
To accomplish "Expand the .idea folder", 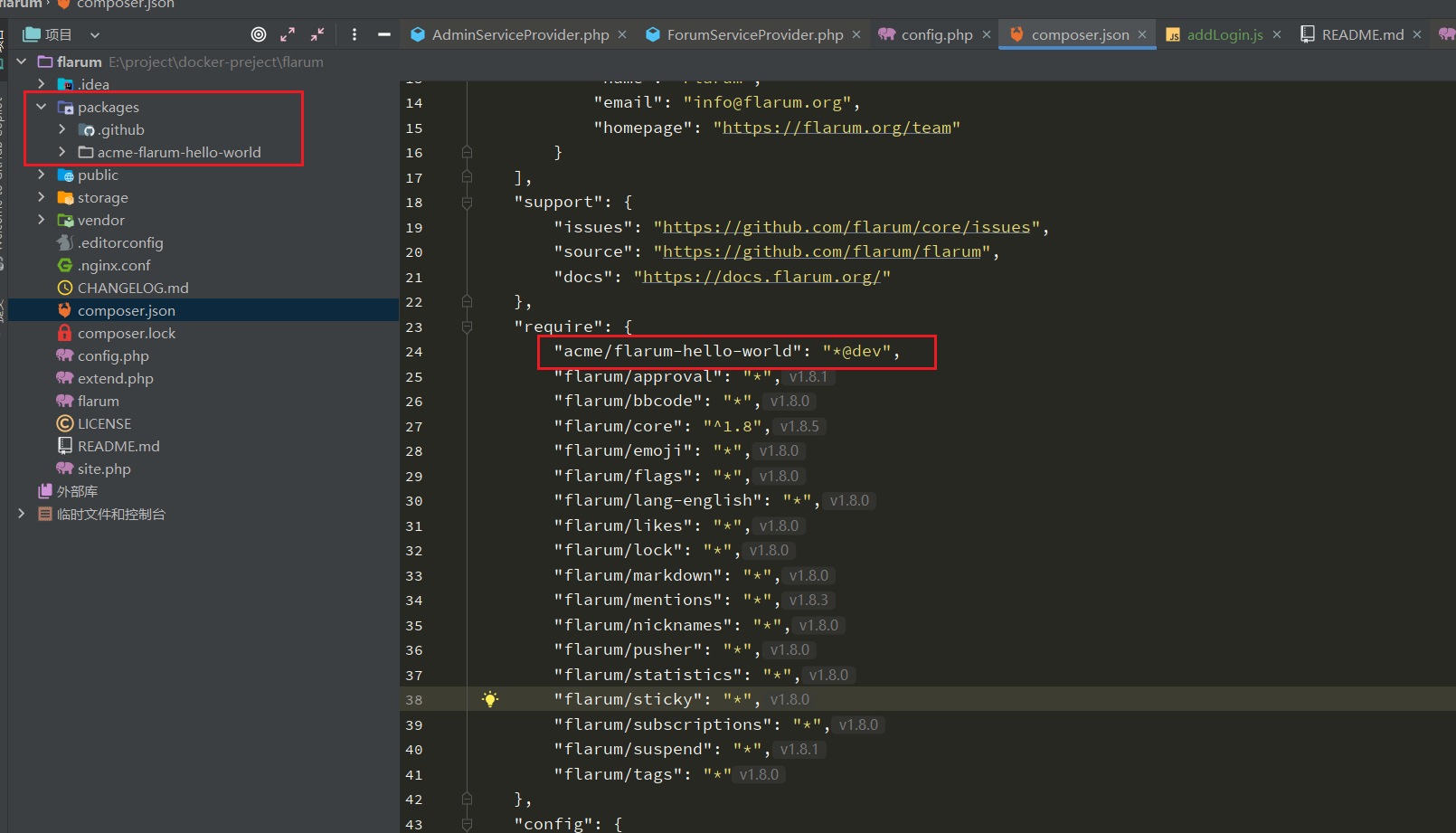I will [42, 84].
